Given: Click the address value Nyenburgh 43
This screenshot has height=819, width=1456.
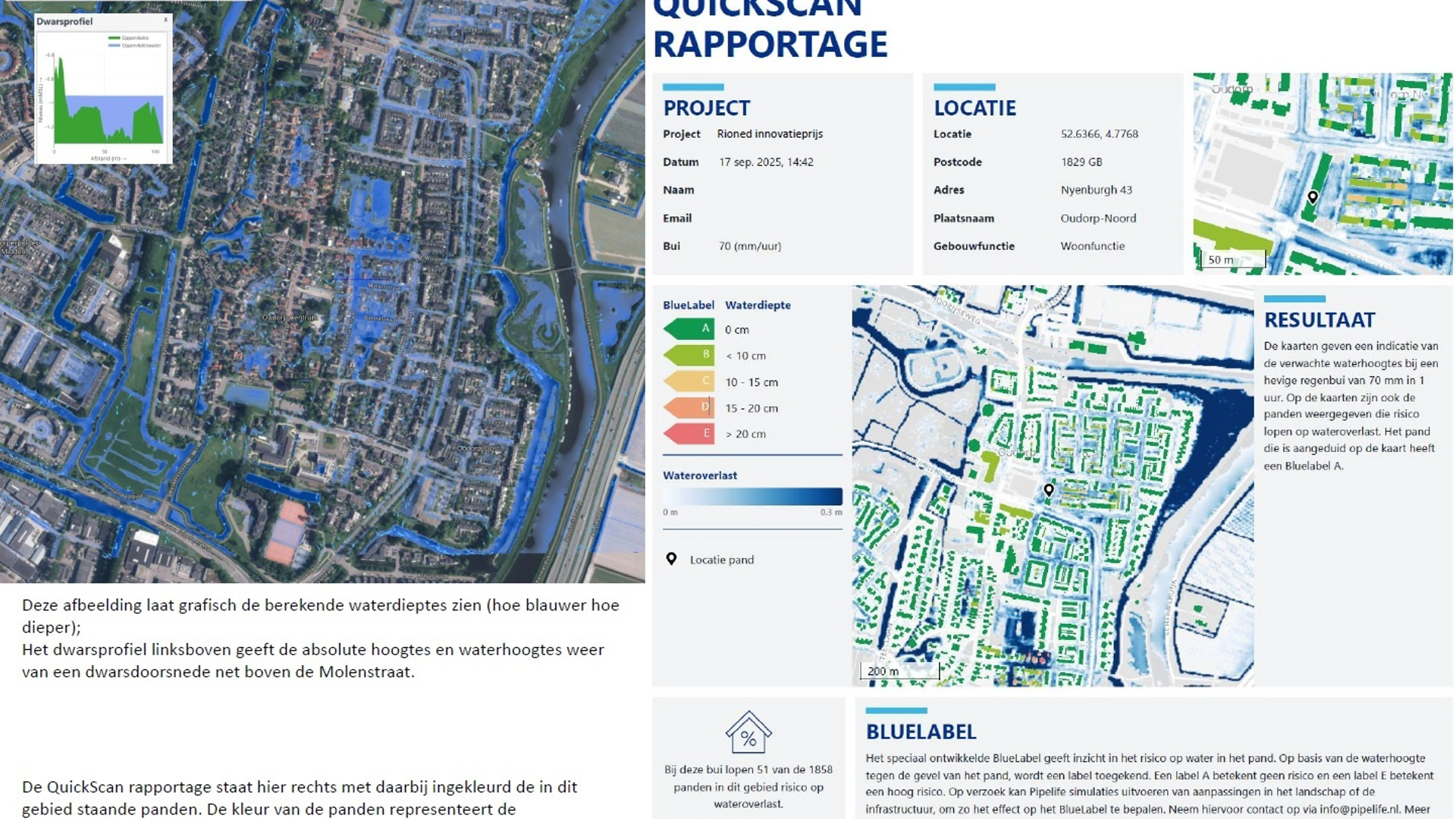Looking at the screenshot, I should tap(1096, 190).
